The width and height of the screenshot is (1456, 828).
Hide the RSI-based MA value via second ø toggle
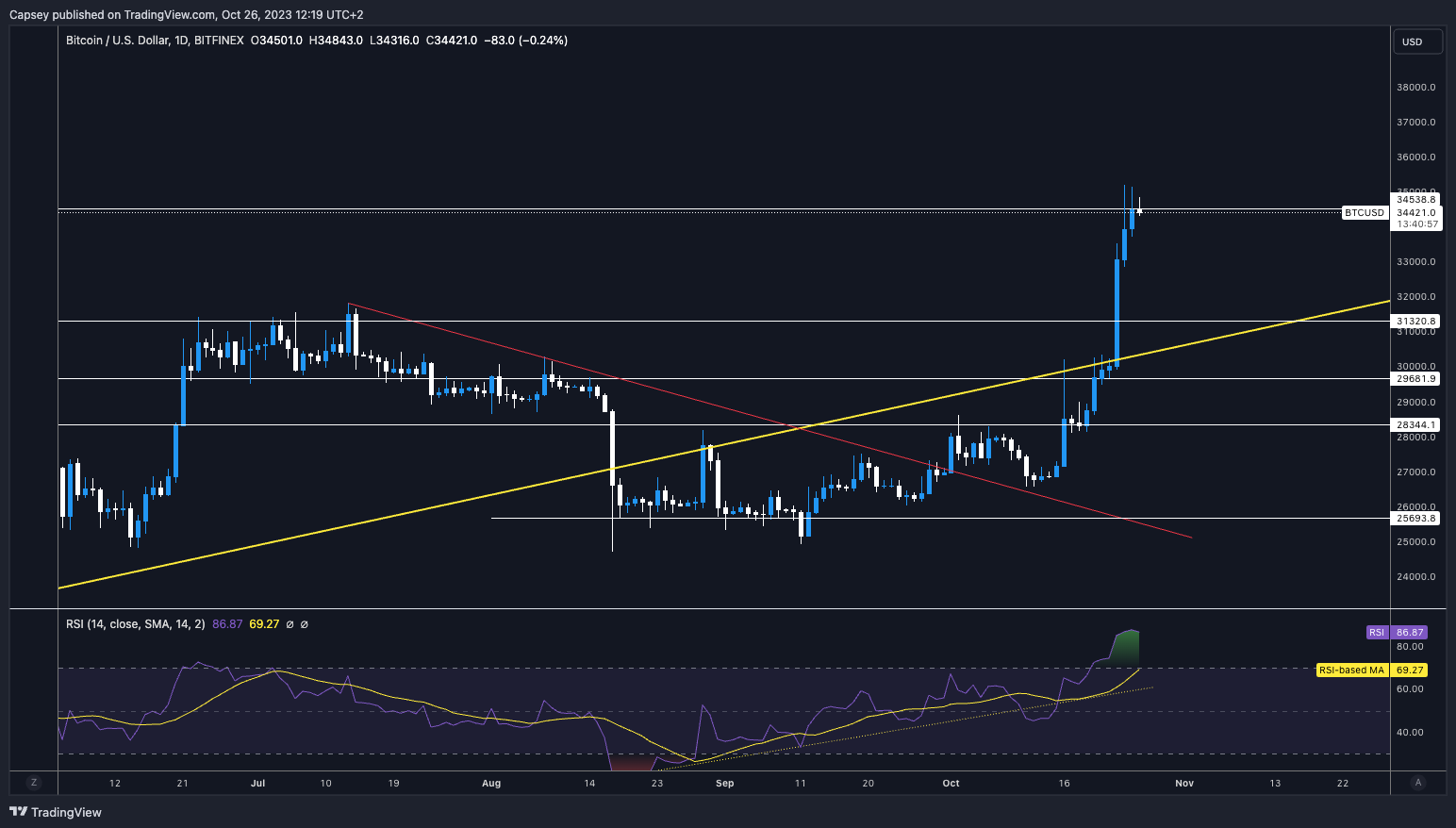point(304,624)
